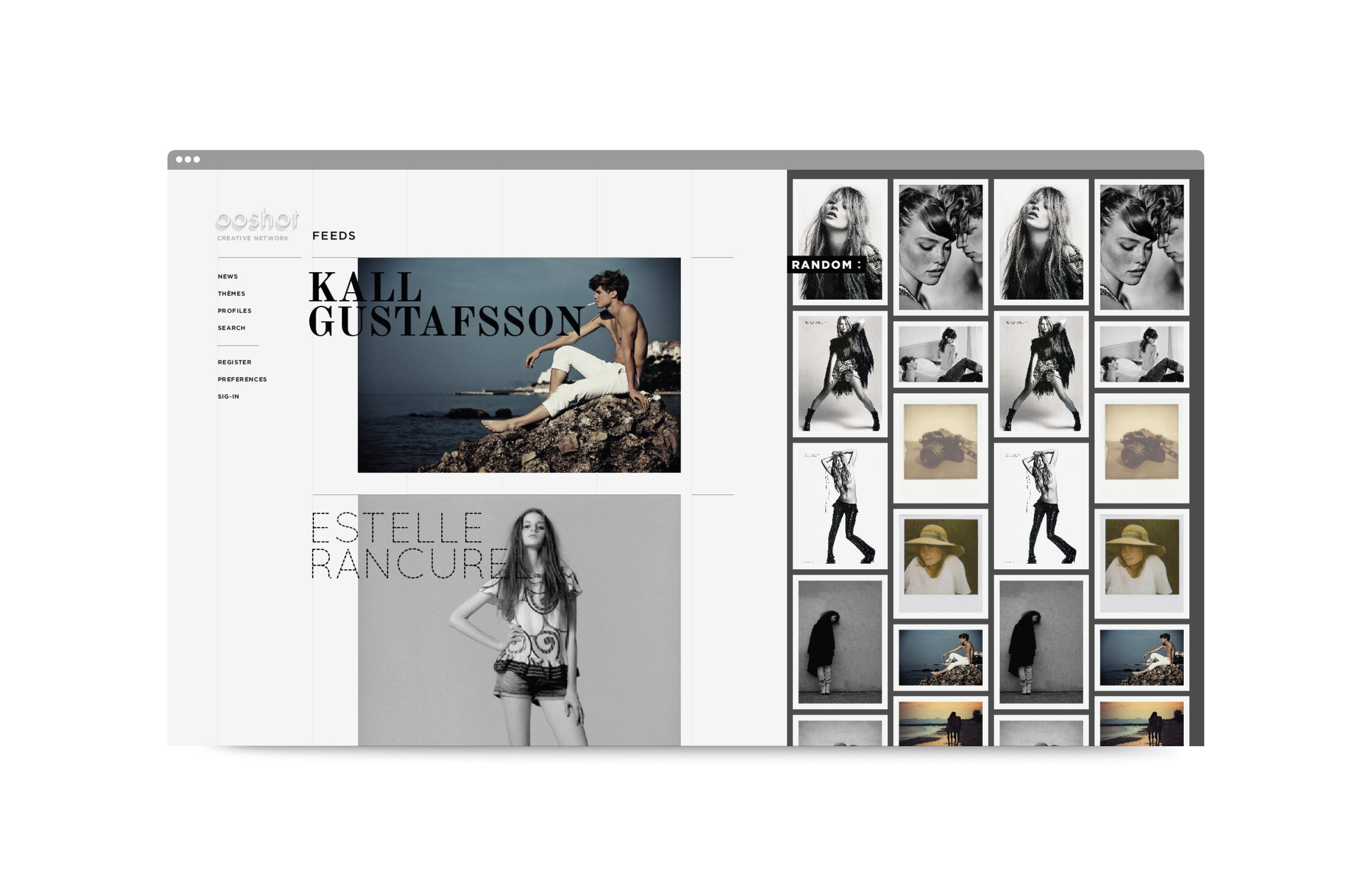The width and height of the screenshot is (1372, 896).
Task: Open the Kall Gustafsson feed title
Action: [x=447, y=303]
